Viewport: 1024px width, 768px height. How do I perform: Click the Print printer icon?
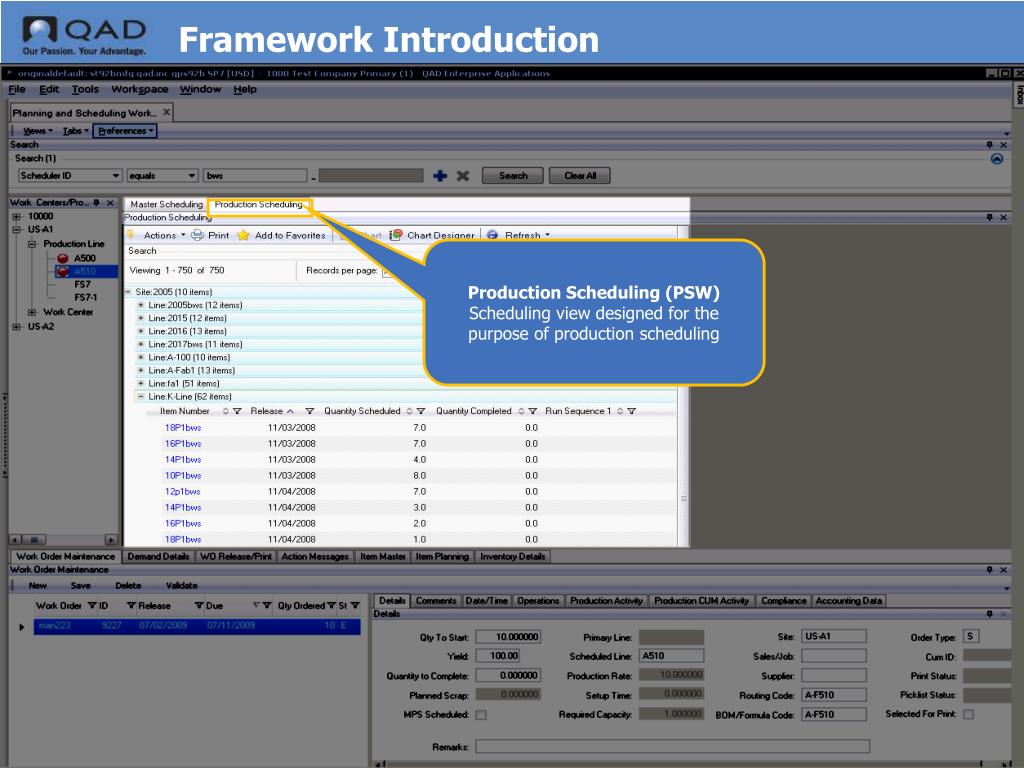pos(197,235)
